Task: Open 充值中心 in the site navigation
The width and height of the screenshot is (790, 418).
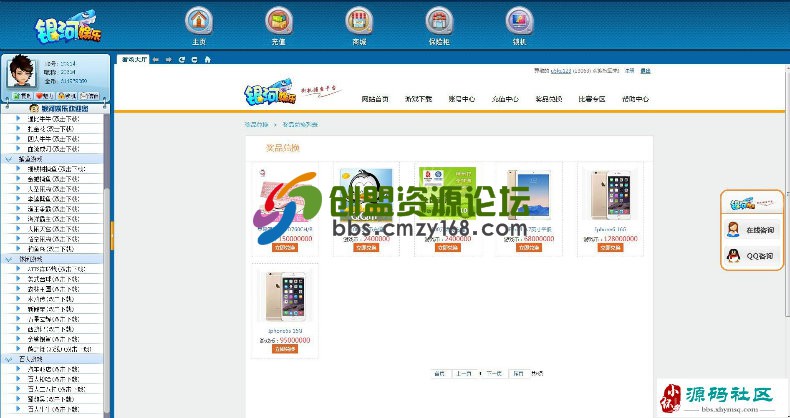Action: (505, 99)
